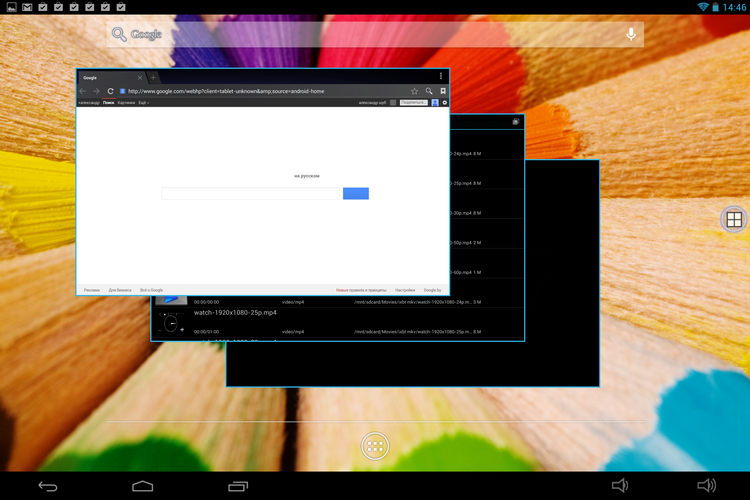
Task: Close the Google browser tab
Action: coord(140,78)
